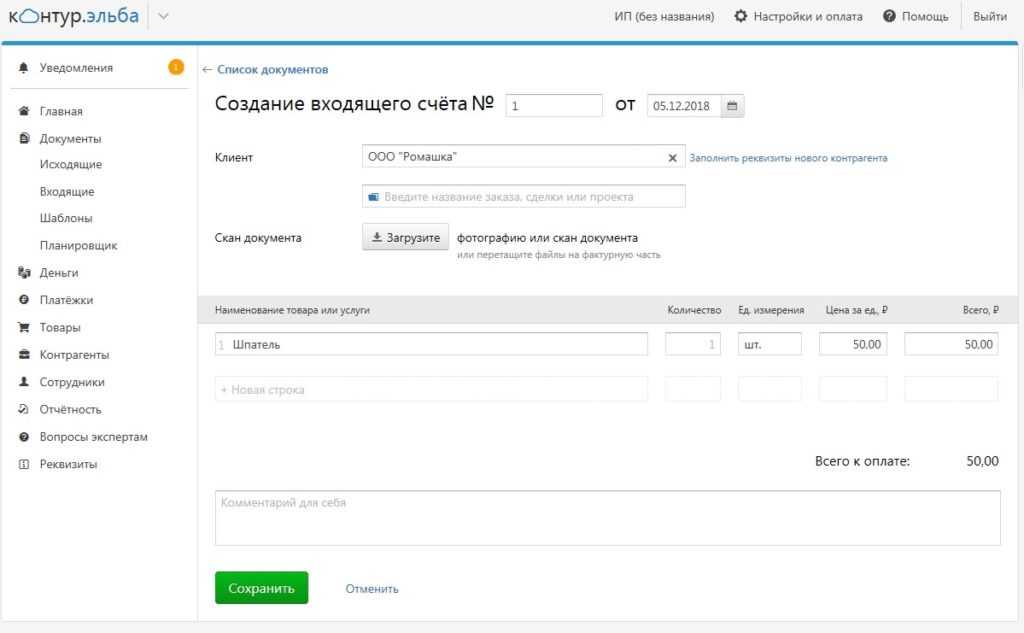Clear the client field with the X icon
This screenshot has height=633, width=1024.
(672, 158)
